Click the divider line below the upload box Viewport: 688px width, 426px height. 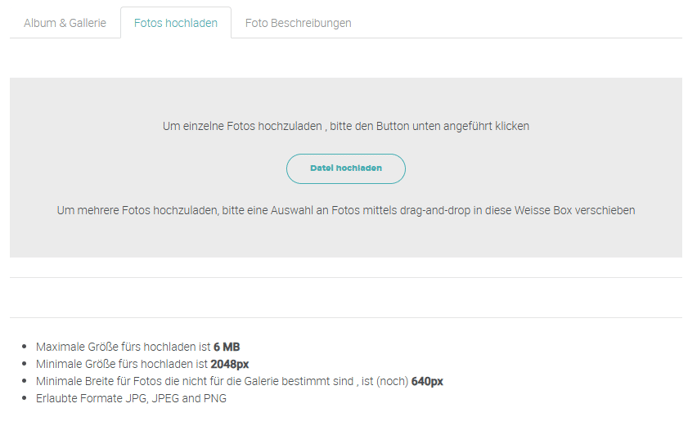pyautogui.click(x=345, y=277)
